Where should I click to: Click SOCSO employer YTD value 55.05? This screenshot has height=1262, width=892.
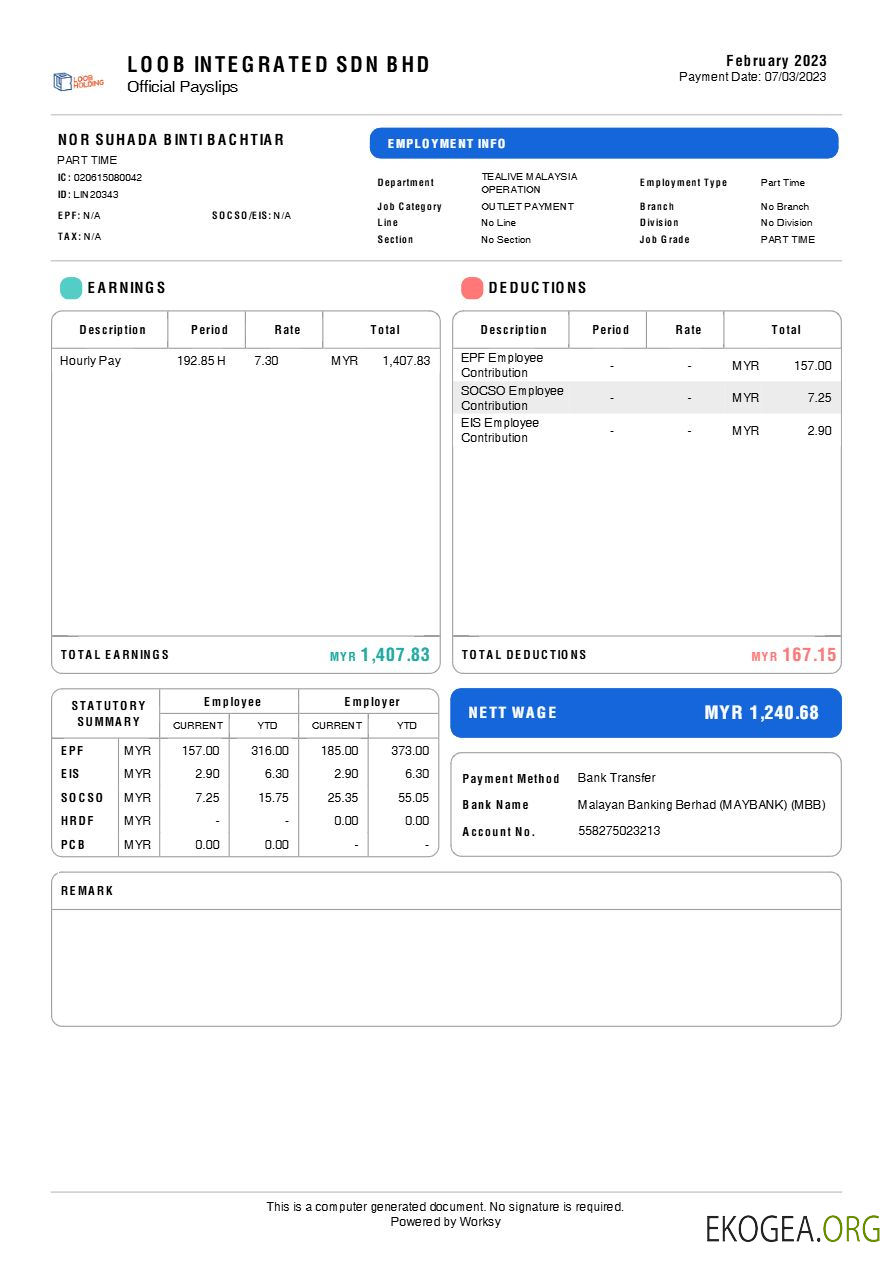click(x=413, y=798)
